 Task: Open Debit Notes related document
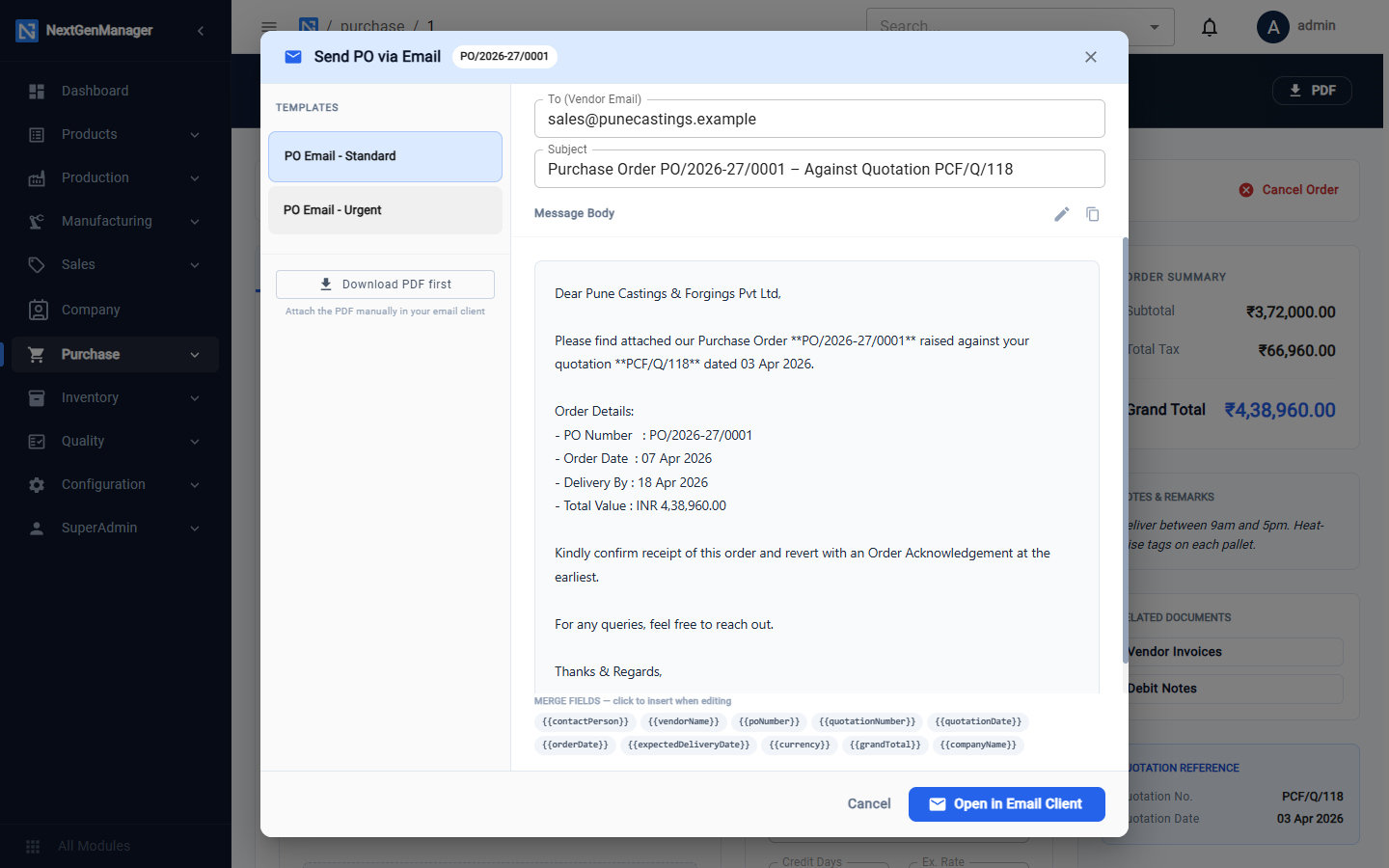pos(1235,689)
